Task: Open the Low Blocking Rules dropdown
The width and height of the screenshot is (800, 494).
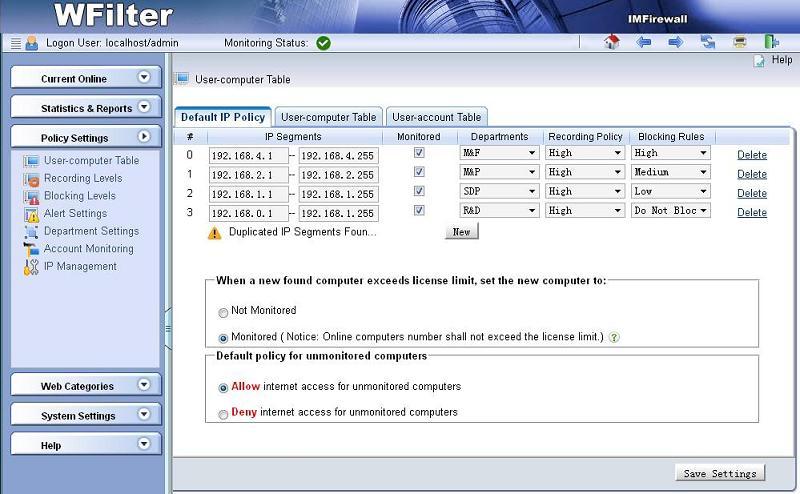Action: pyautogui.click(x=670, y=191)
